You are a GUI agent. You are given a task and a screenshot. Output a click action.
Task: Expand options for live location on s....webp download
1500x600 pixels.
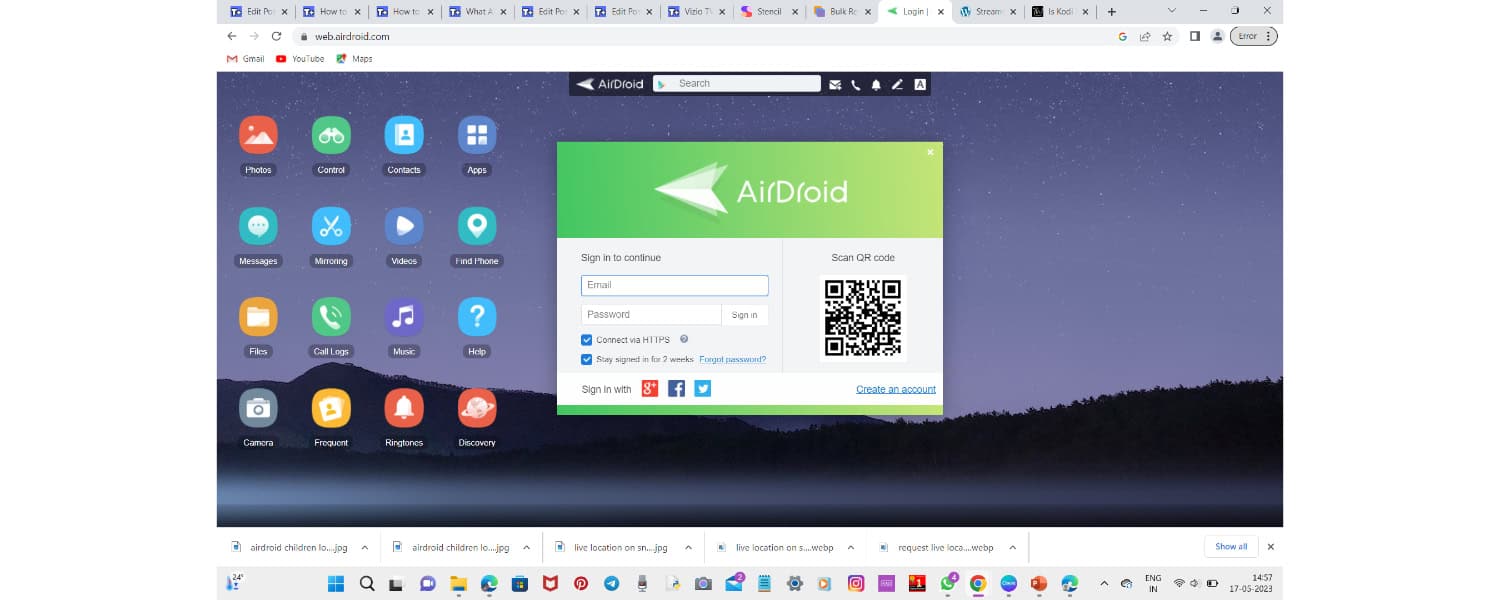[x=850, y=548]
